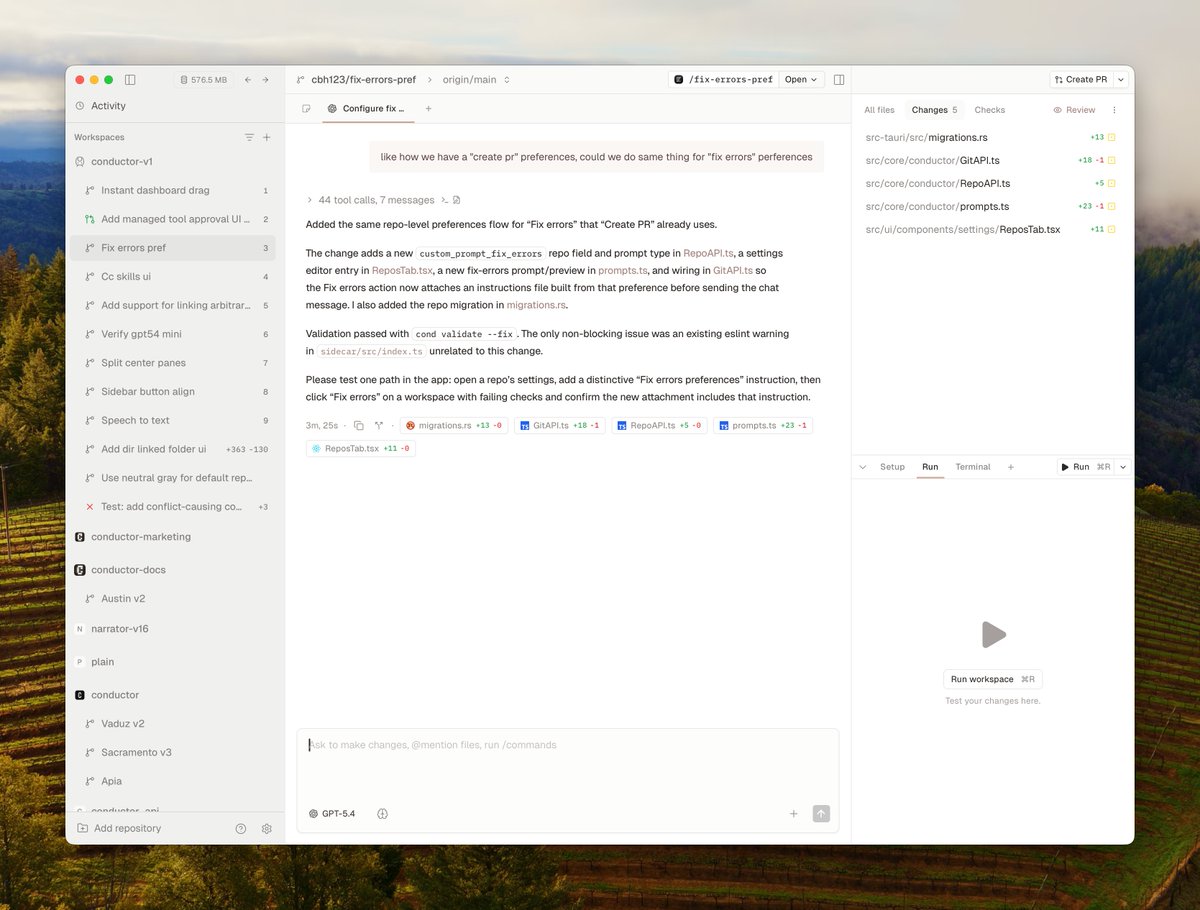1200x910 pixels.
Task: Open the GPT-5.4 model selector
Action: coord(331,814)
